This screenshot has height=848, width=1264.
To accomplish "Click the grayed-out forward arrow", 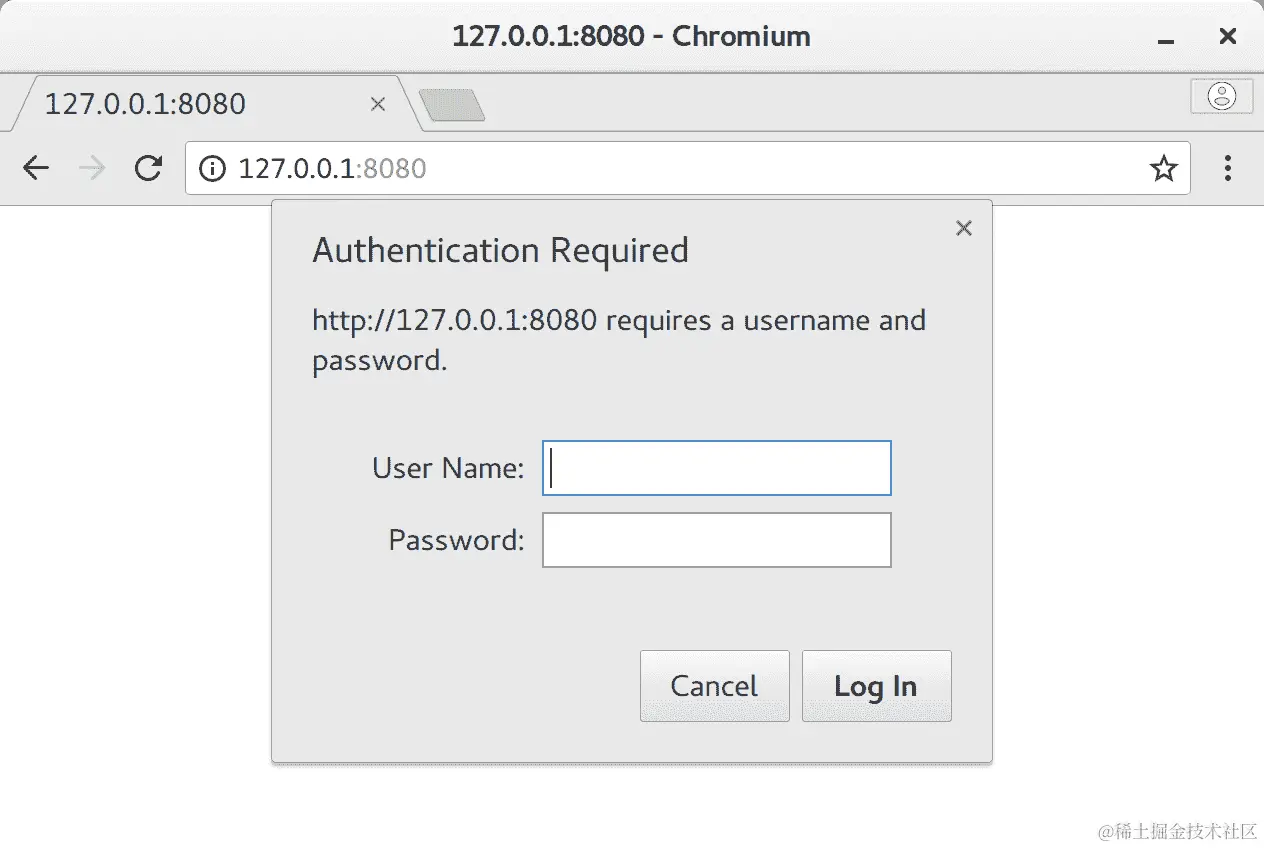I will pyautogui.click(x=92, y=168).
